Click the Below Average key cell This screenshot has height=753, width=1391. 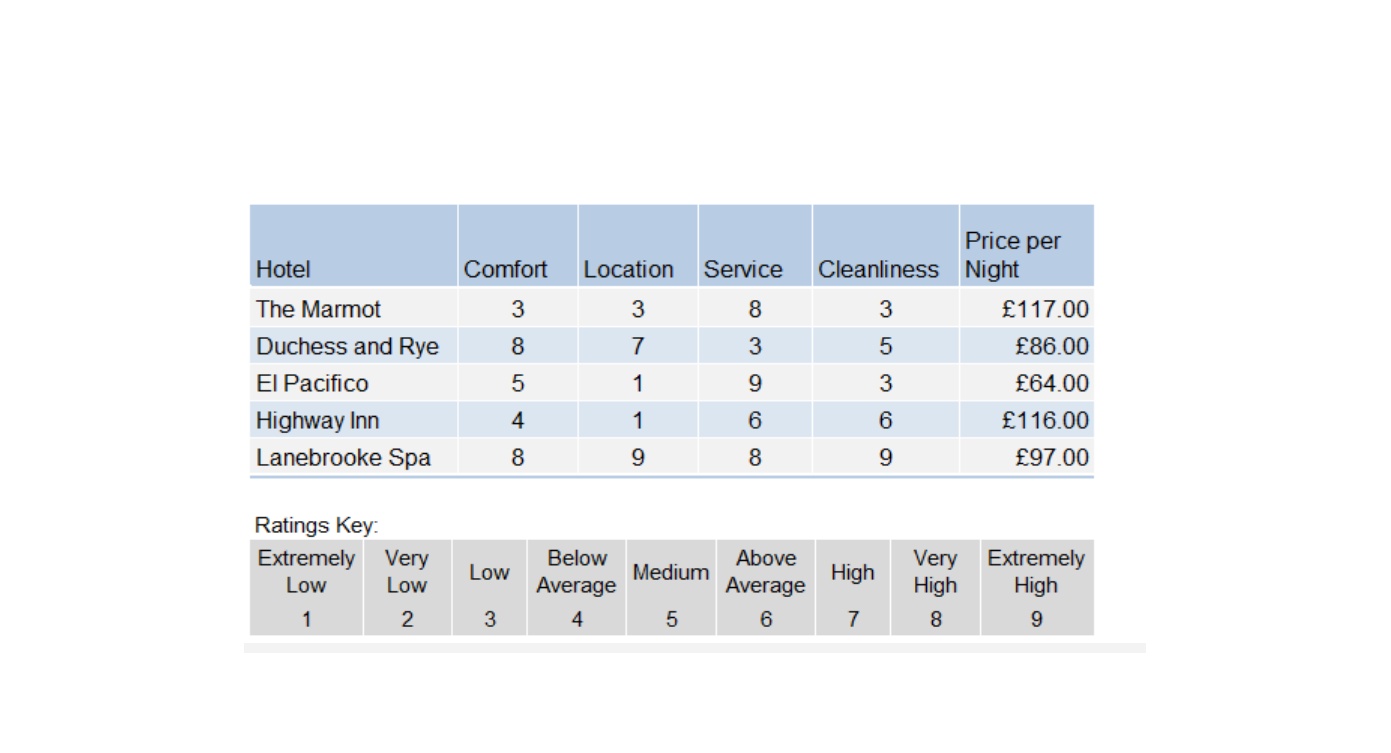576,588
